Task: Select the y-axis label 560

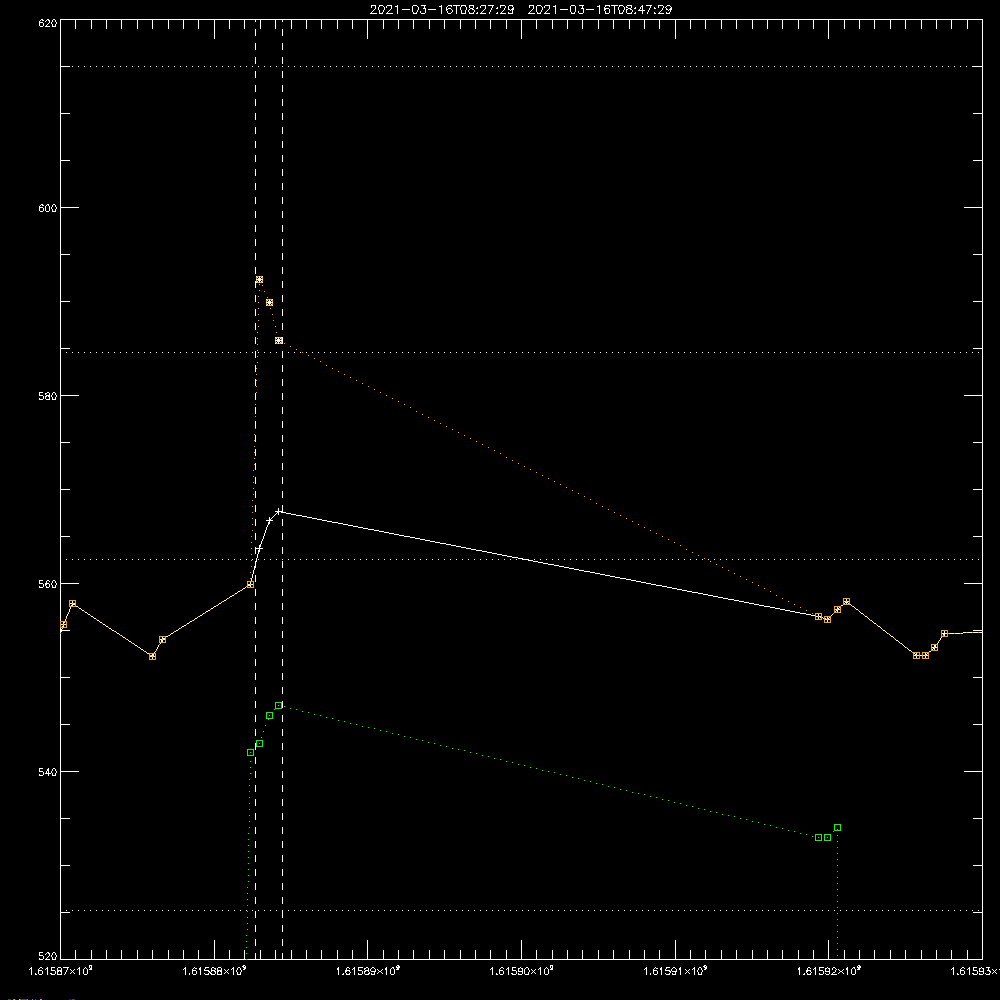Action: tap(48, 584)
